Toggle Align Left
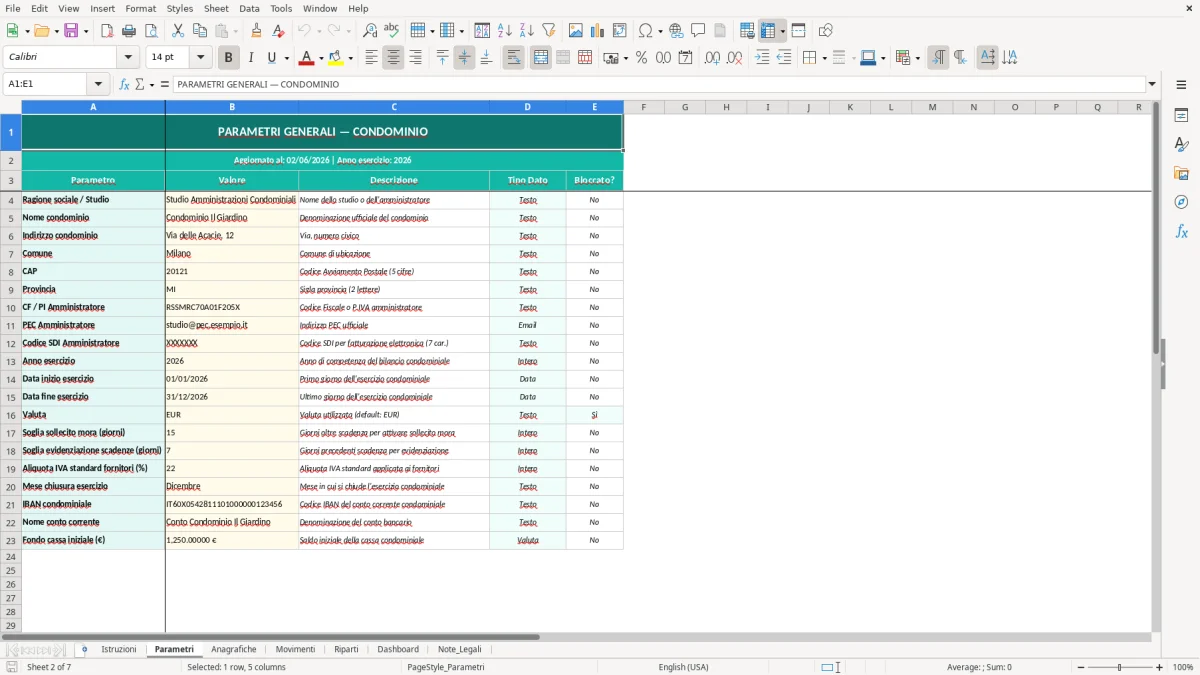This screenshot has height=675, width=1200. coord(371,58)
